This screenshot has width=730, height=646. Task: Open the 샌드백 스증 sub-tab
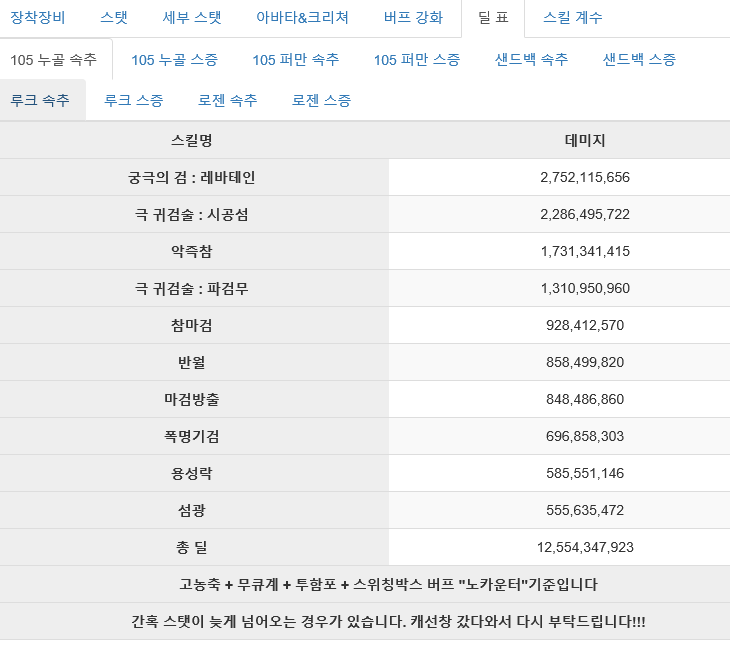(639, 60)
